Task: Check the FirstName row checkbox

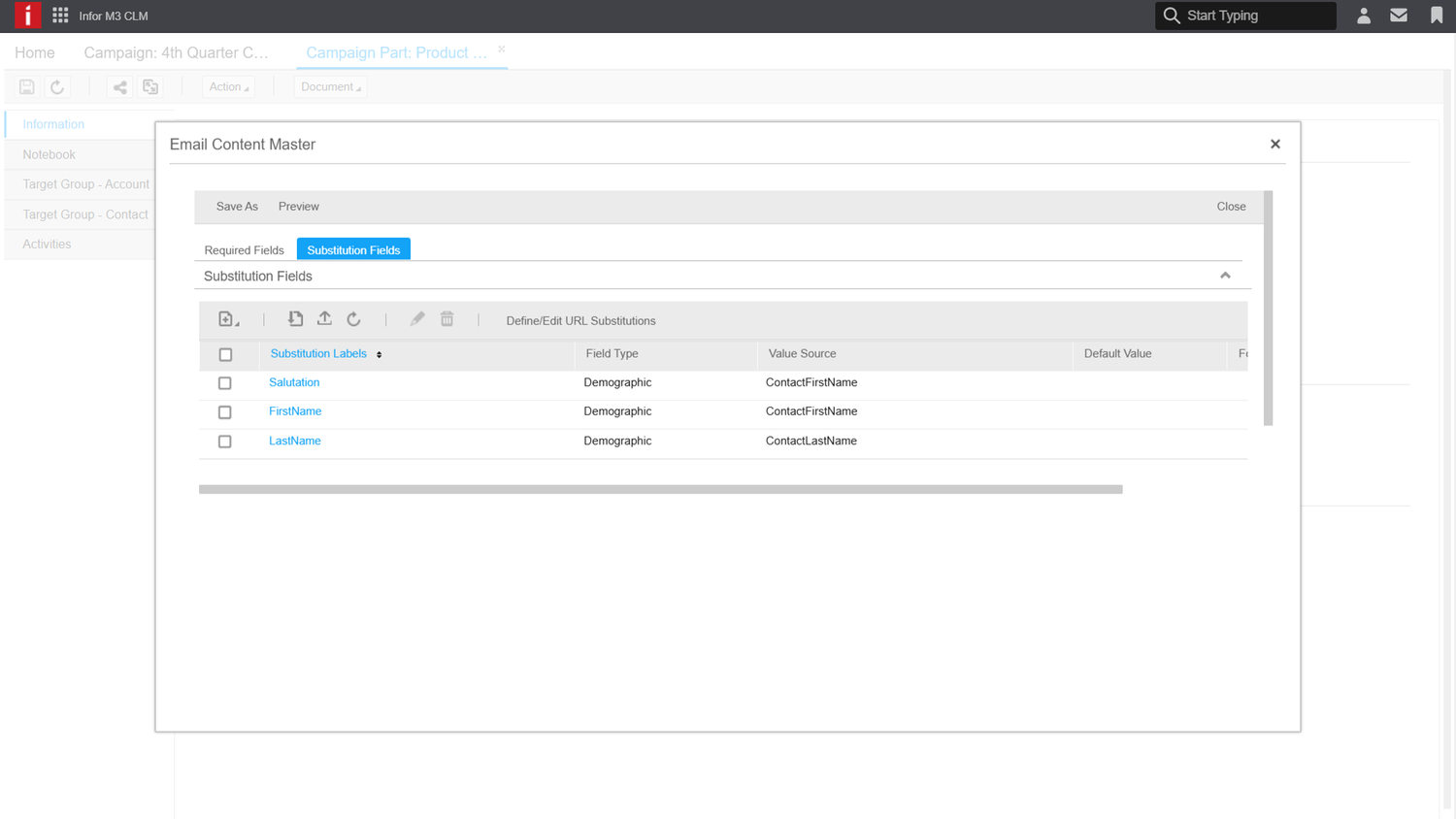Action: click(224, 412)
